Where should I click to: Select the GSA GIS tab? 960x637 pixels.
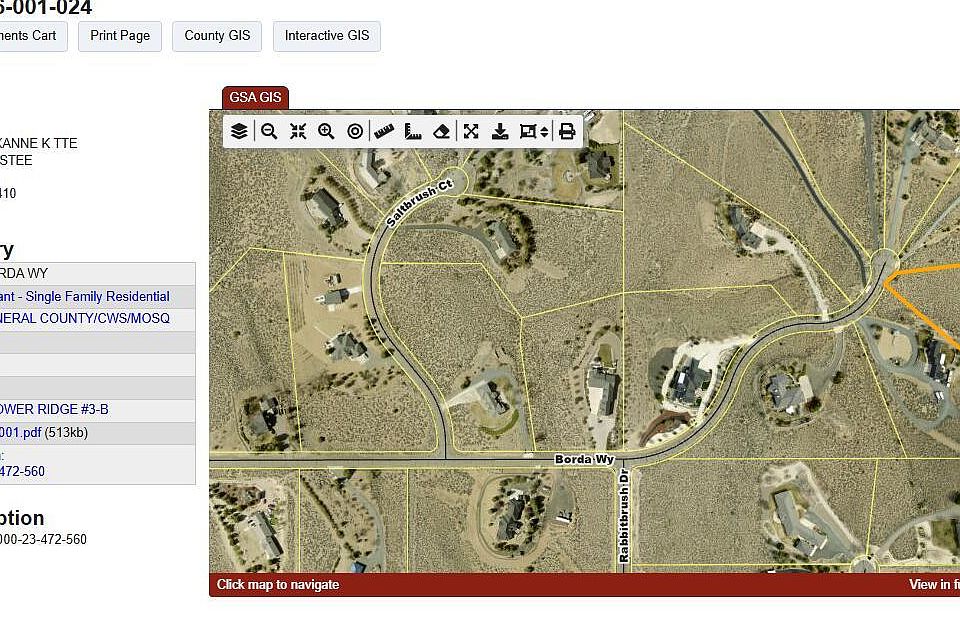click(x=255, y=97)
